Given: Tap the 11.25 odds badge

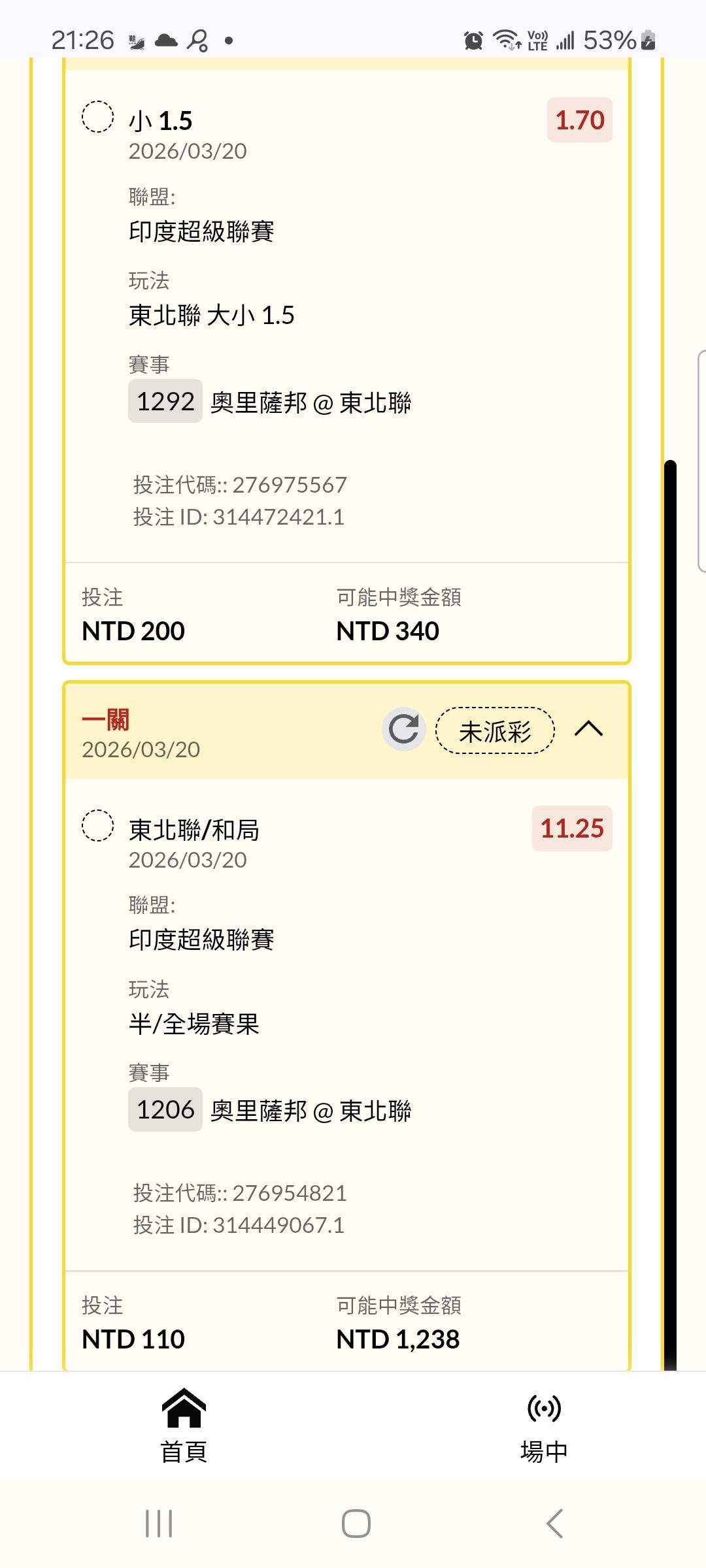Looking at the screenshot, I should (572, 828).
